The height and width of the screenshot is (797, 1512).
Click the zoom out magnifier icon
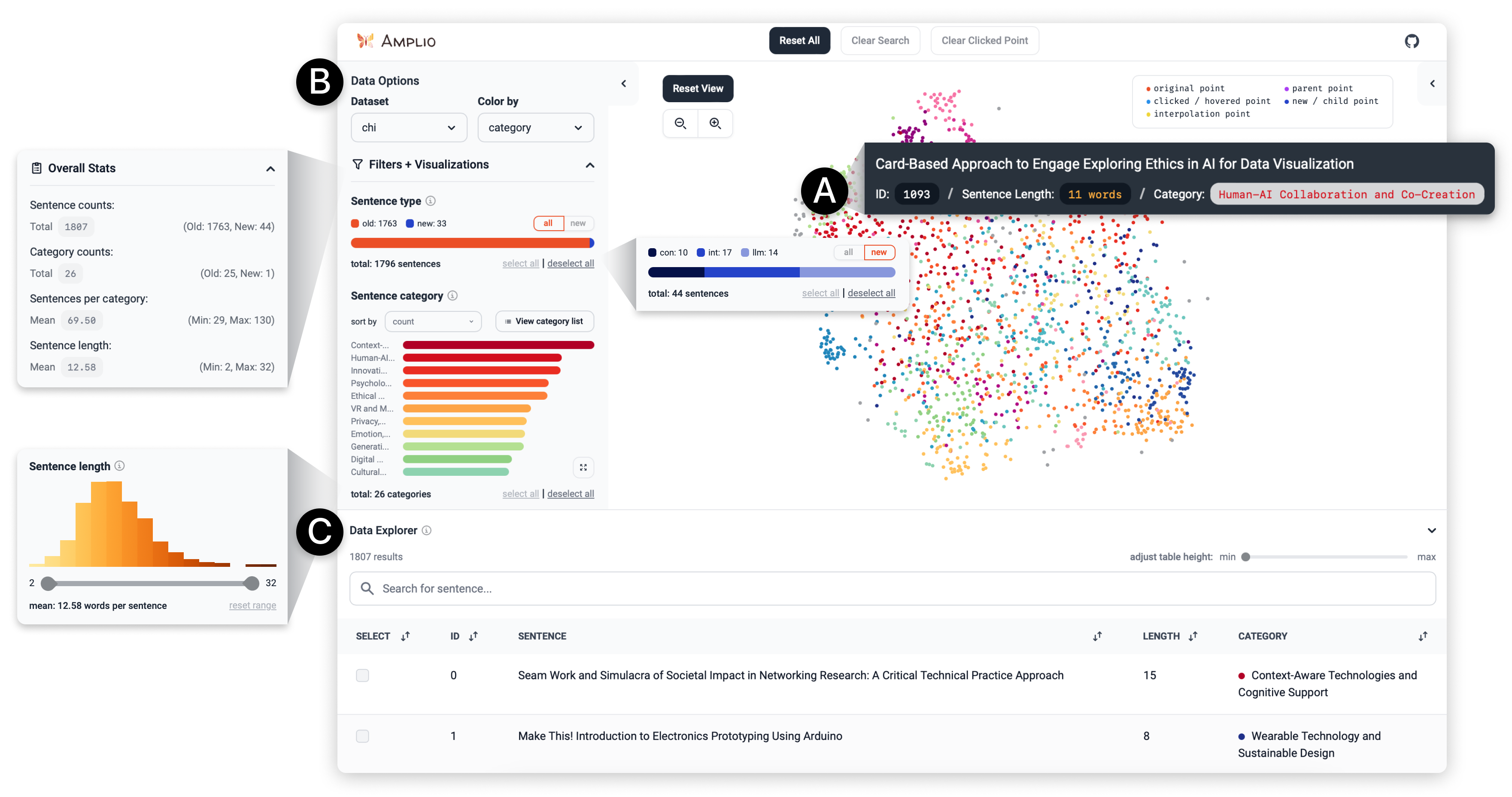coord(680,123)
